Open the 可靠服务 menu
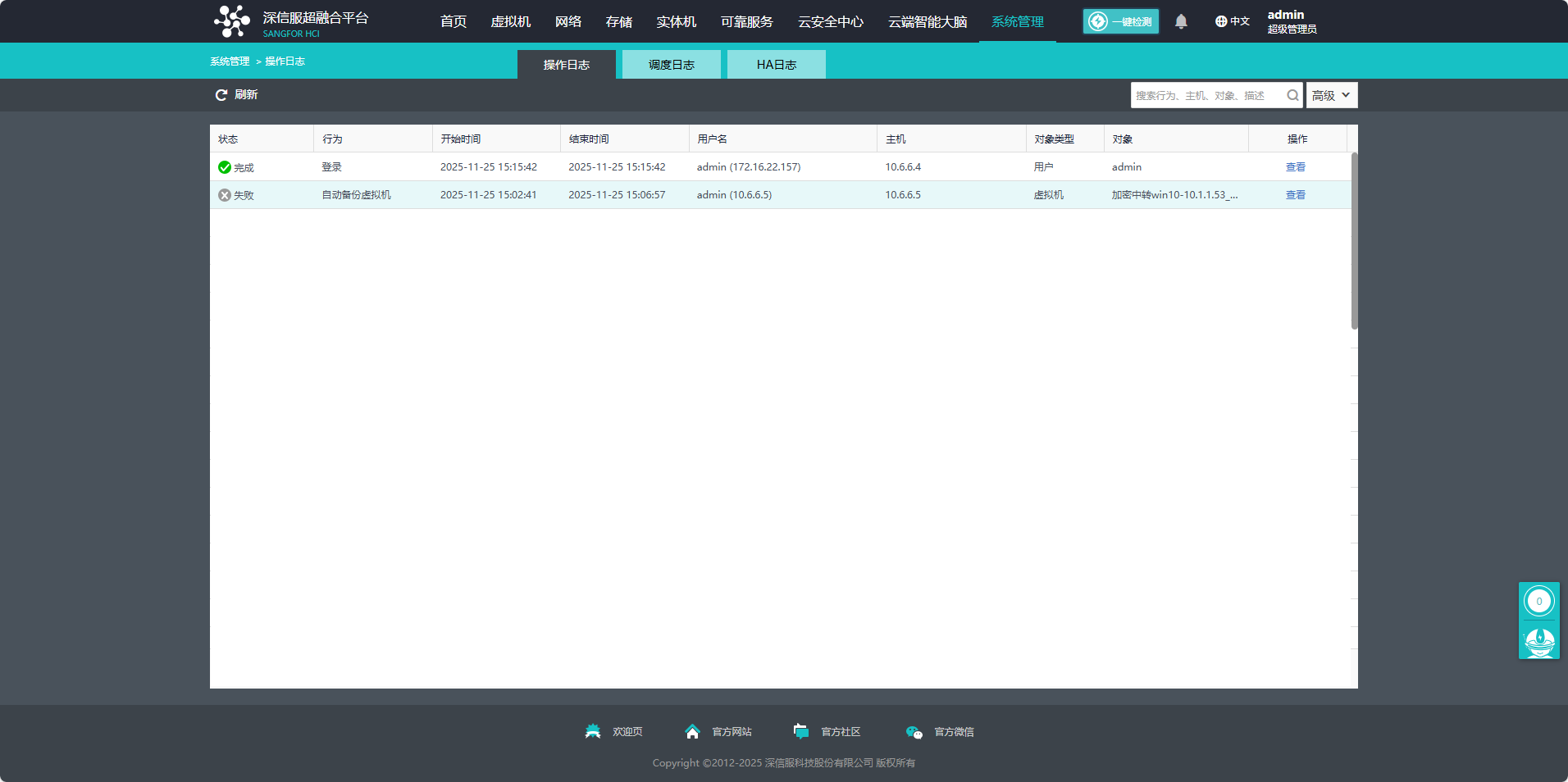 (x=747, y=21)
